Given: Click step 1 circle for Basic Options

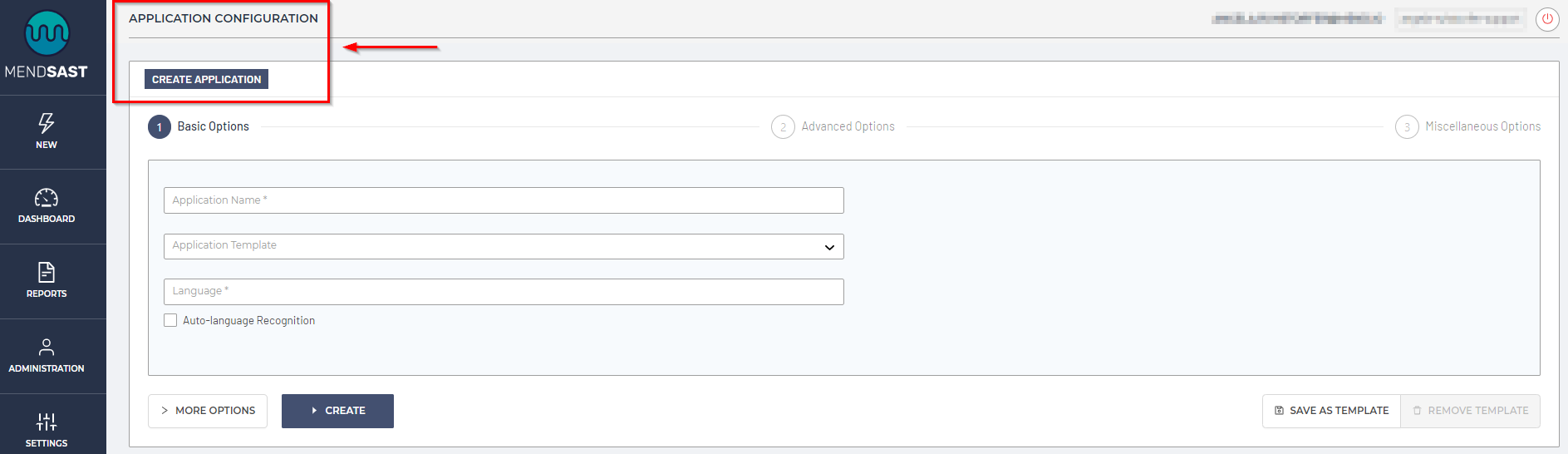Looking at the screenshot, I should tap(160, 127).
